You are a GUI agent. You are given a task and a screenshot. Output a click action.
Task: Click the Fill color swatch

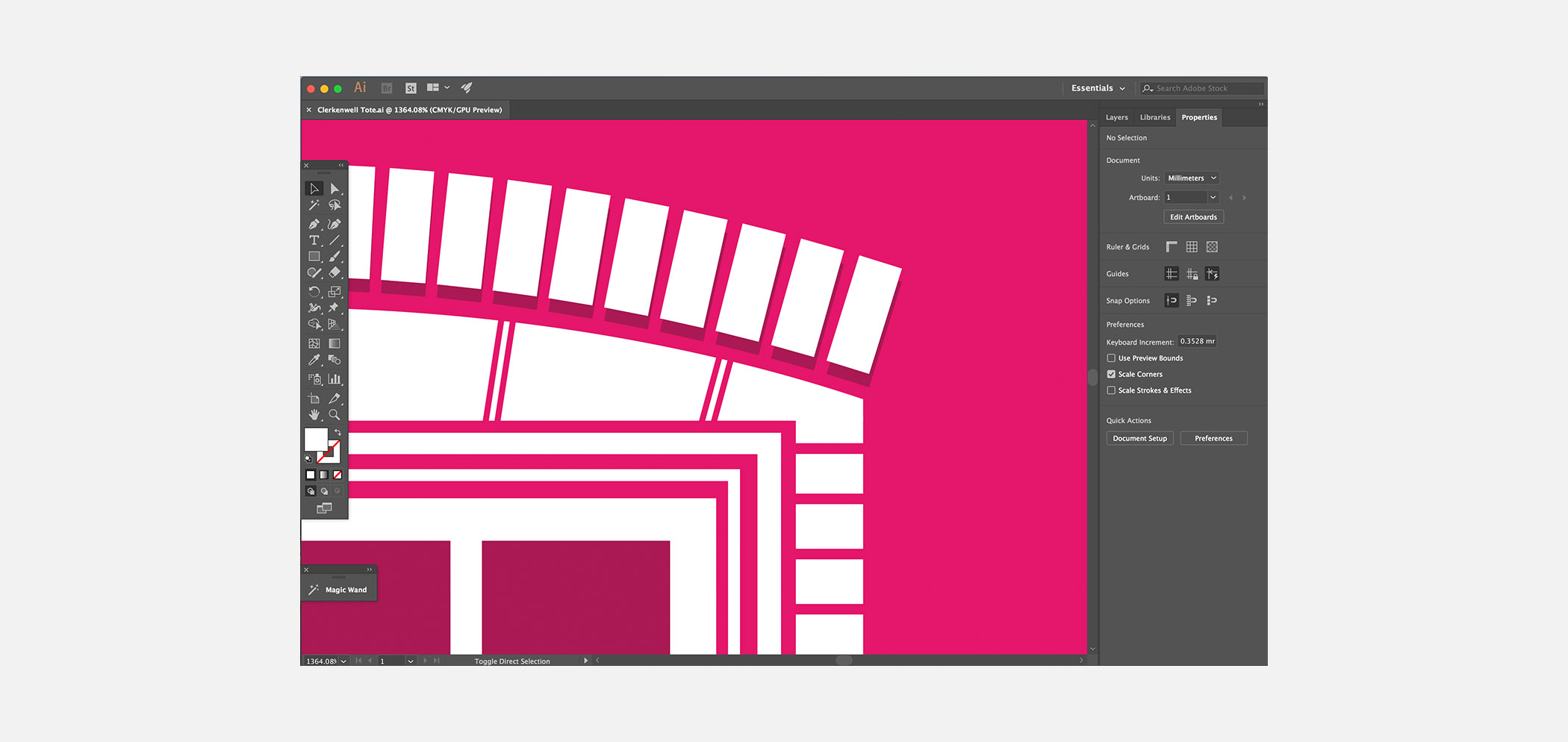[316, 439]
